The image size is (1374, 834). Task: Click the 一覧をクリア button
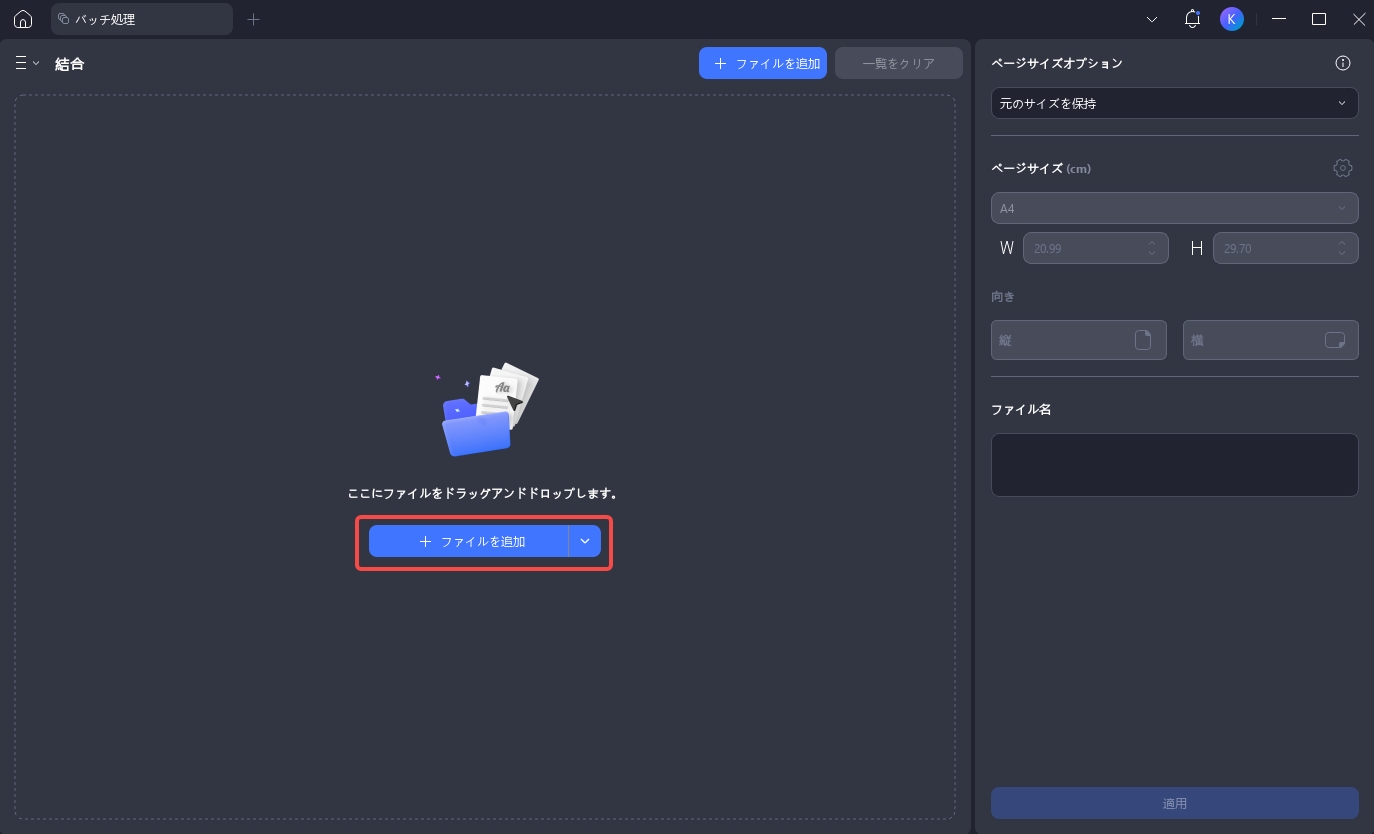pyautogui.click(x=899, y=63)
